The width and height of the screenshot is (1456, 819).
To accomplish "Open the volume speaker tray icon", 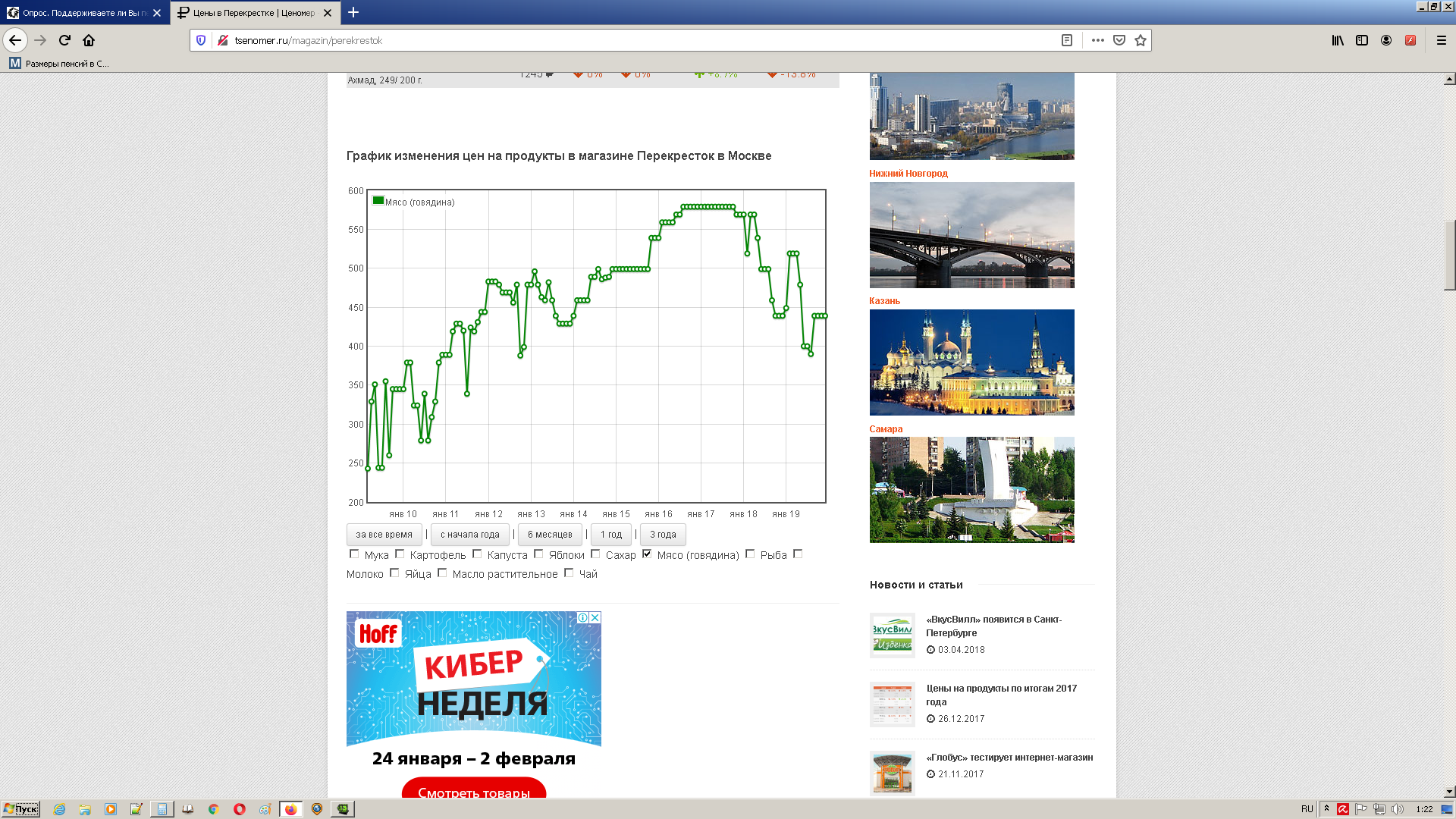I will click(x=1398, y=809).
